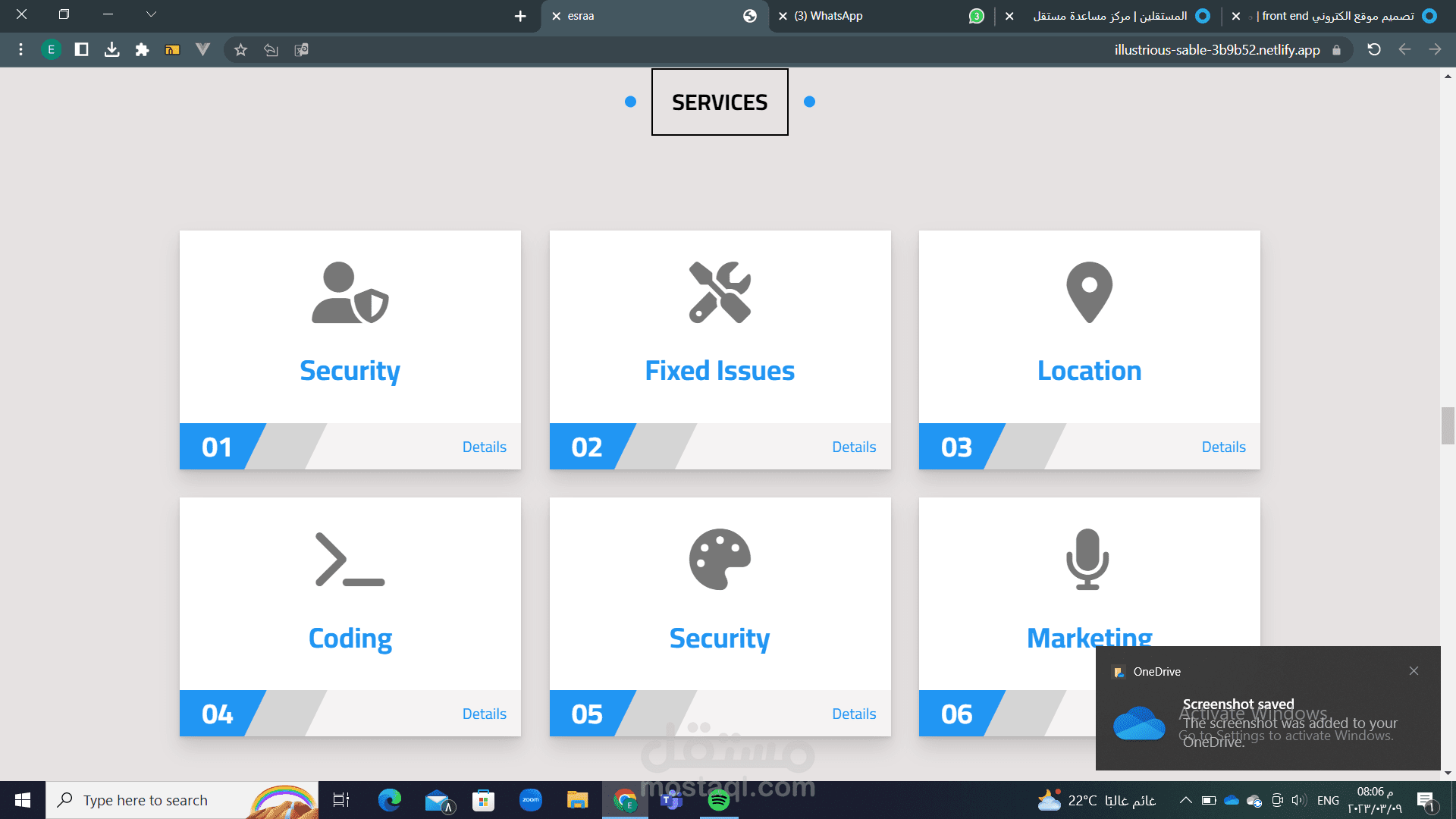Open Details link on card 02
The height and width of the screenshot is (819, 1456).
click(x=854, y=447)
